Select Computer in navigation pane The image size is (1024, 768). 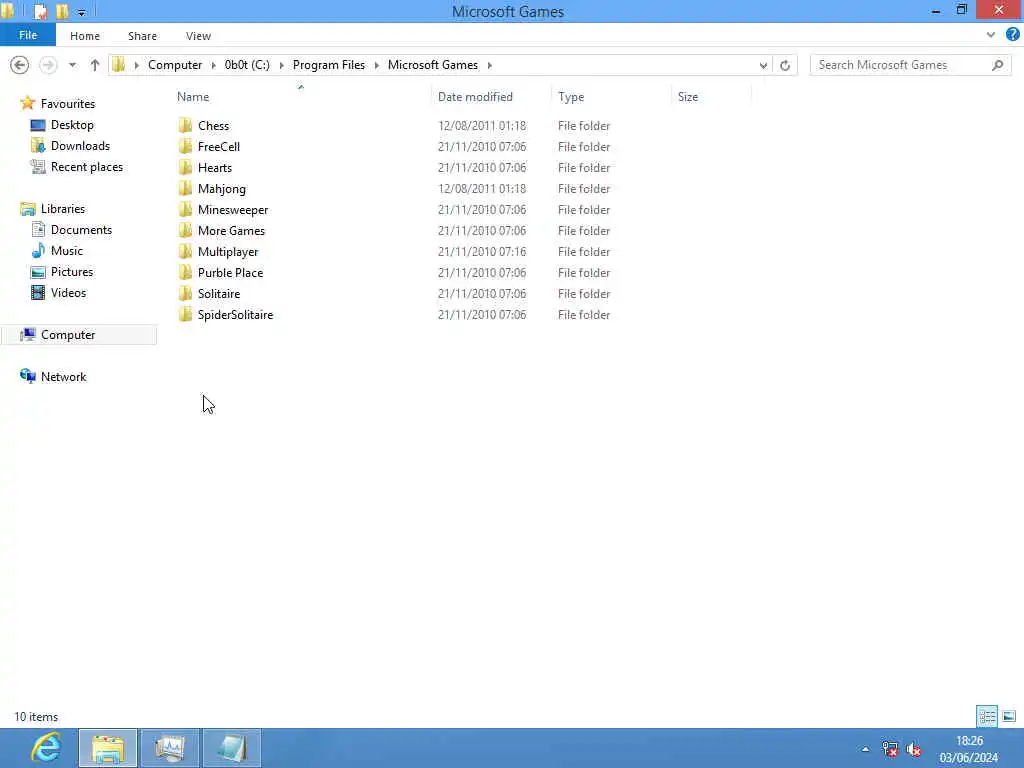pyautogui.click(x=68, y=334)
